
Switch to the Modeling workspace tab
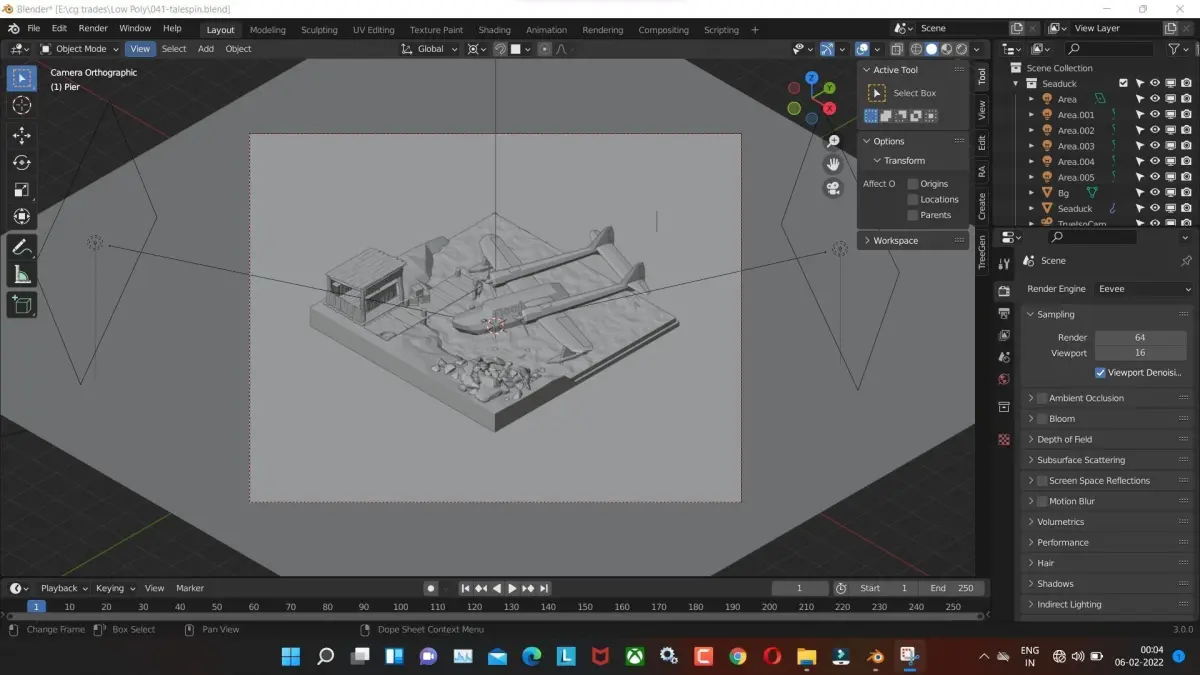267,30
